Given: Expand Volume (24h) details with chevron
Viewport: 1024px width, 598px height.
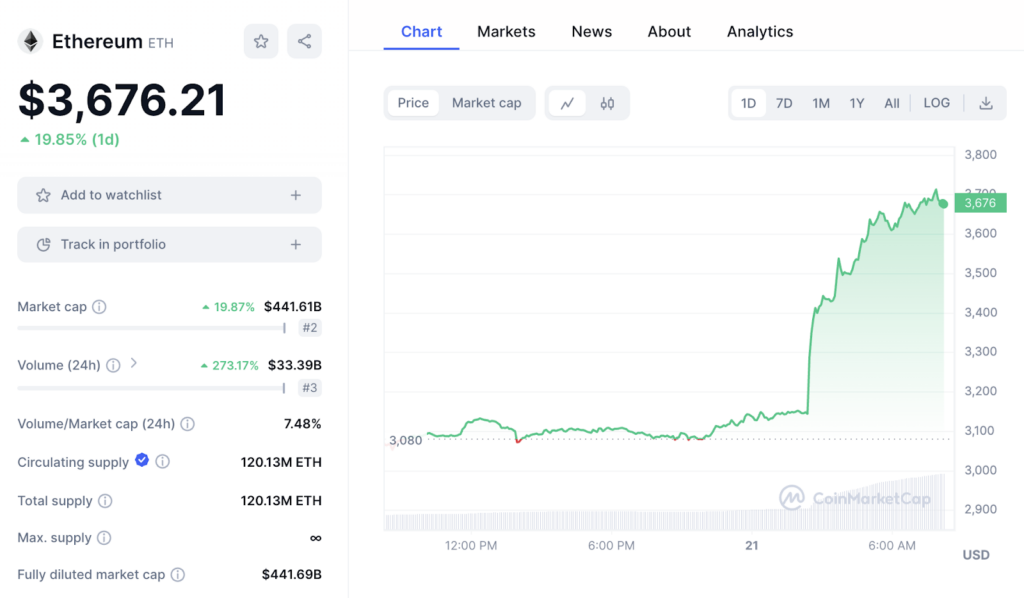Looking at the screenshot, I should click(x=134, y=364).
